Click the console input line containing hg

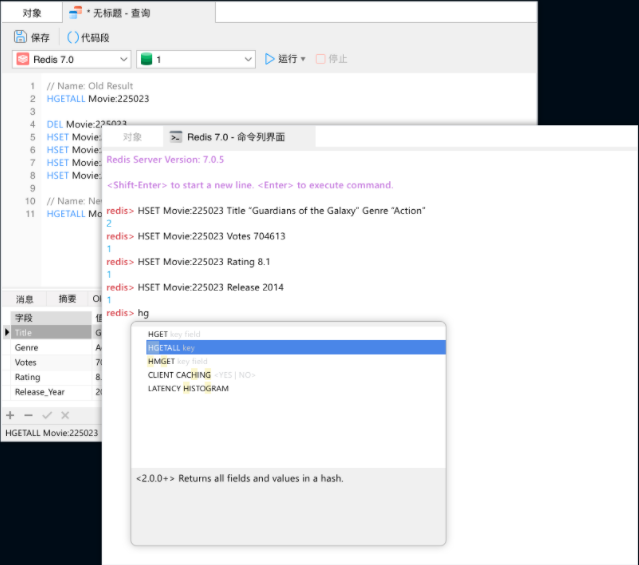click(128, 313)
